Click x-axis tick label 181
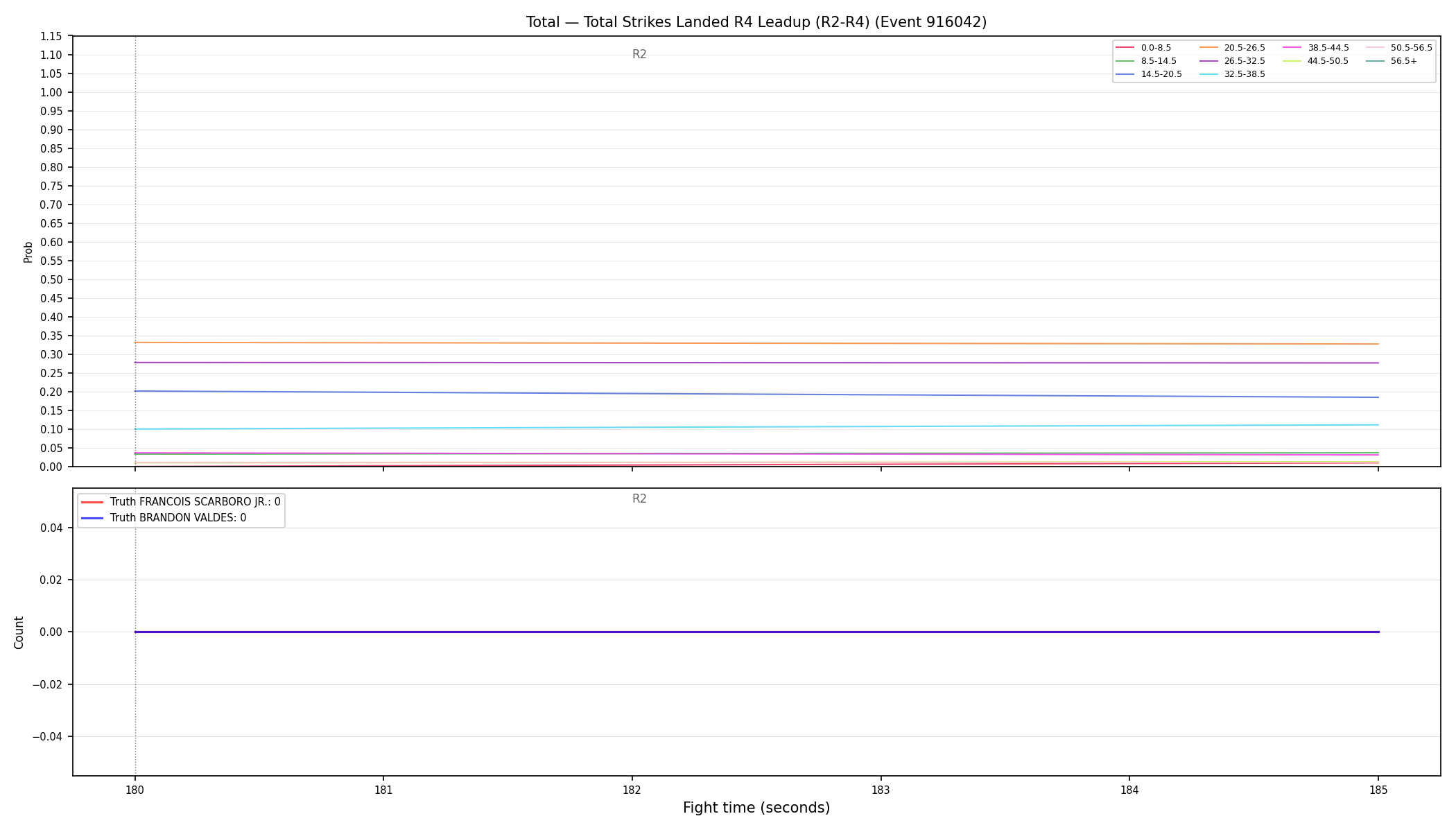This screenshot has height=832, width=1456. (x=383, y=790)
